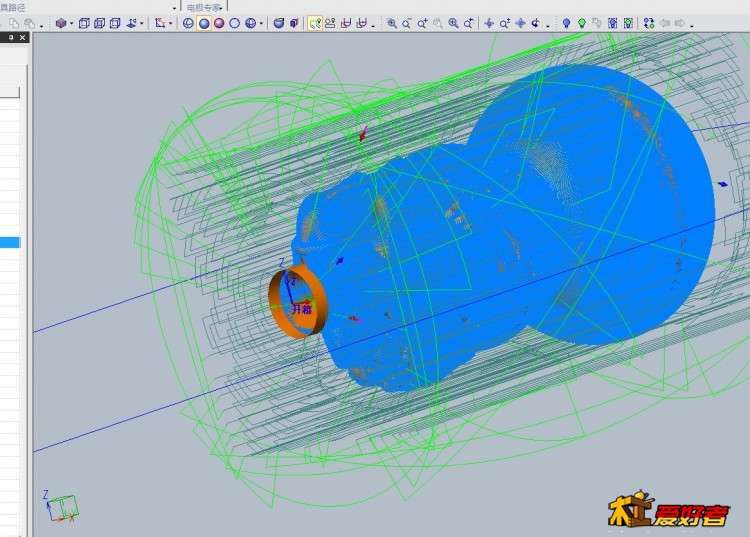Click green bulb in dotted frame icon
750x537 pixels.
[x=629, y=23]
